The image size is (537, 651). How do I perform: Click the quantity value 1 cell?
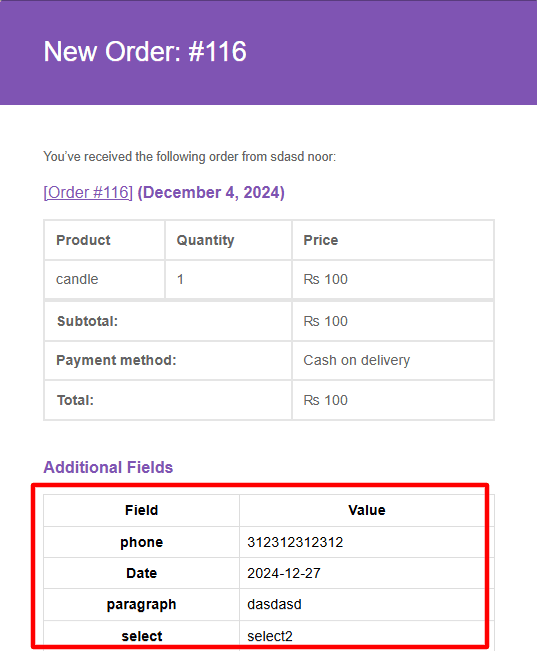pyautogui.click(x=228, y=279)
